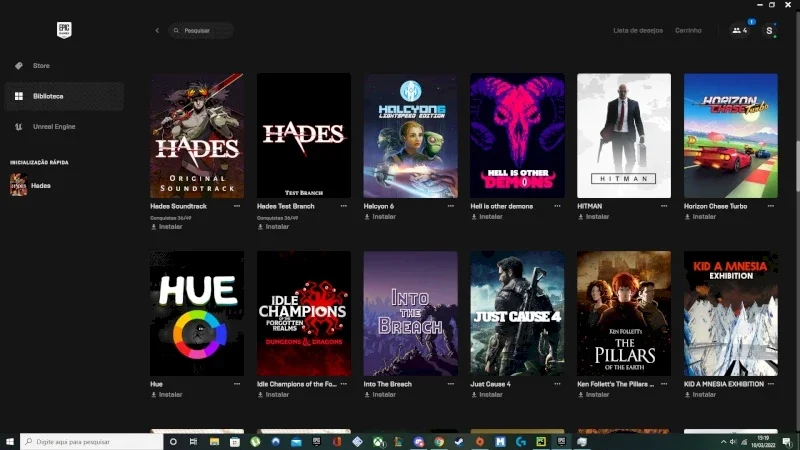Open Just Cause 4 cover thumbnail

coord(517,313)
